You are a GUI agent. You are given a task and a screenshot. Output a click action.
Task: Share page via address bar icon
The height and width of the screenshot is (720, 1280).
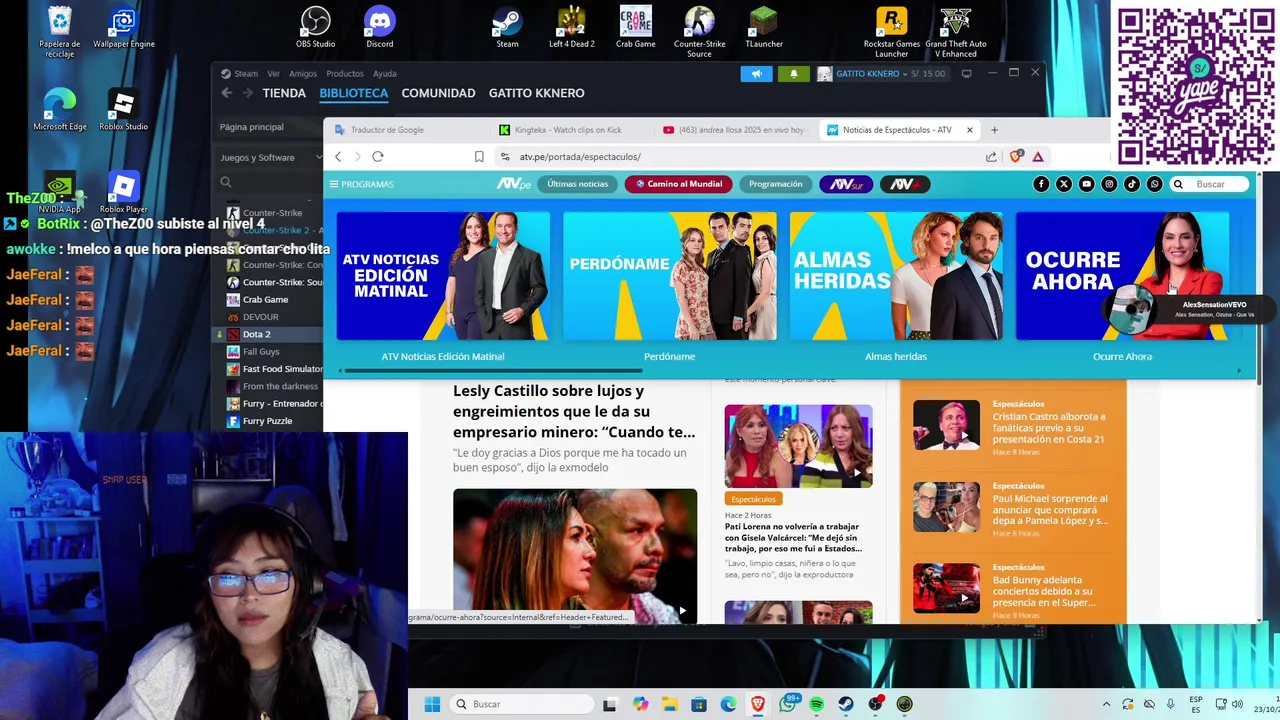(991, 156)
